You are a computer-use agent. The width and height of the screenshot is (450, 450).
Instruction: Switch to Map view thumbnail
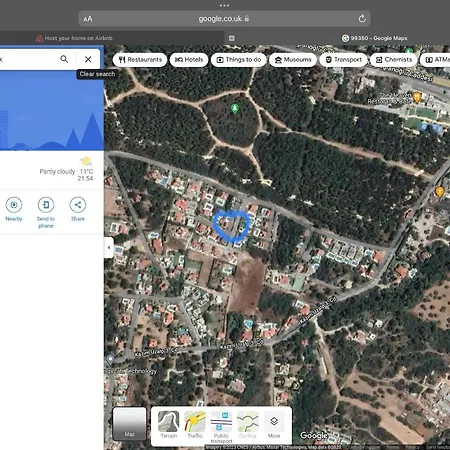click(x=129, y=424)
